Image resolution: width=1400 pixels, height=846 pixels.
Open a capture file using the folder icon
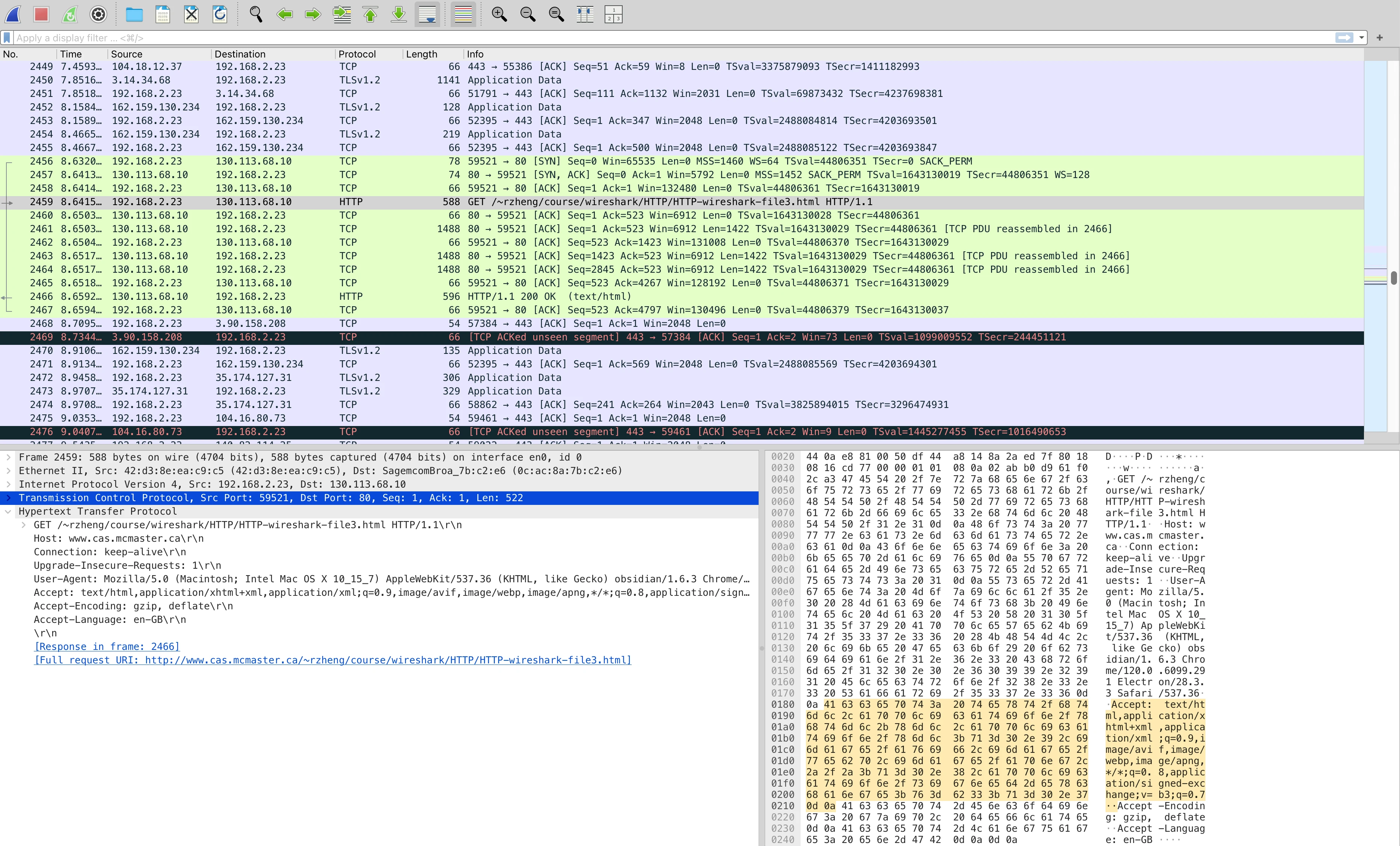[x=134, y=14]
